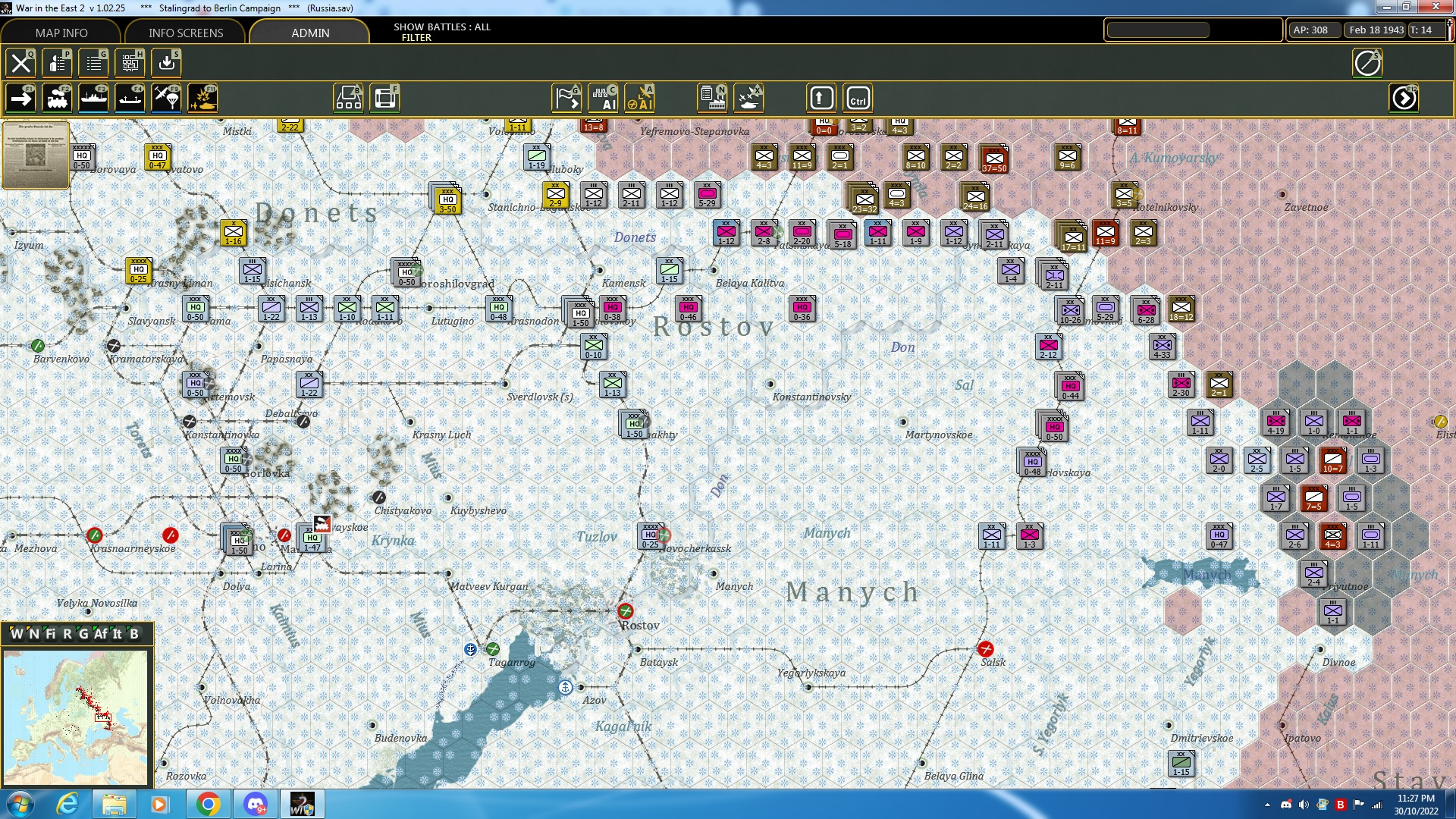The width and height of the screenshot is (1456, 819).
Task: Select the movement mode arrow (F1)
Action: point(20,97)
